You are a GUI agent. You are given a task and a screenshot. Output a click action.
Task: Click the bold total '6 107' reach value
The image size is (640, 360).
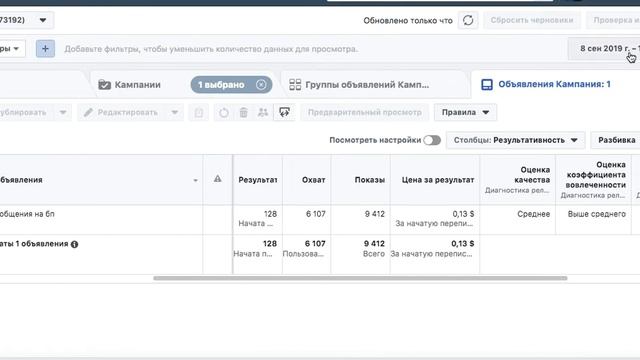click(315, 244)
